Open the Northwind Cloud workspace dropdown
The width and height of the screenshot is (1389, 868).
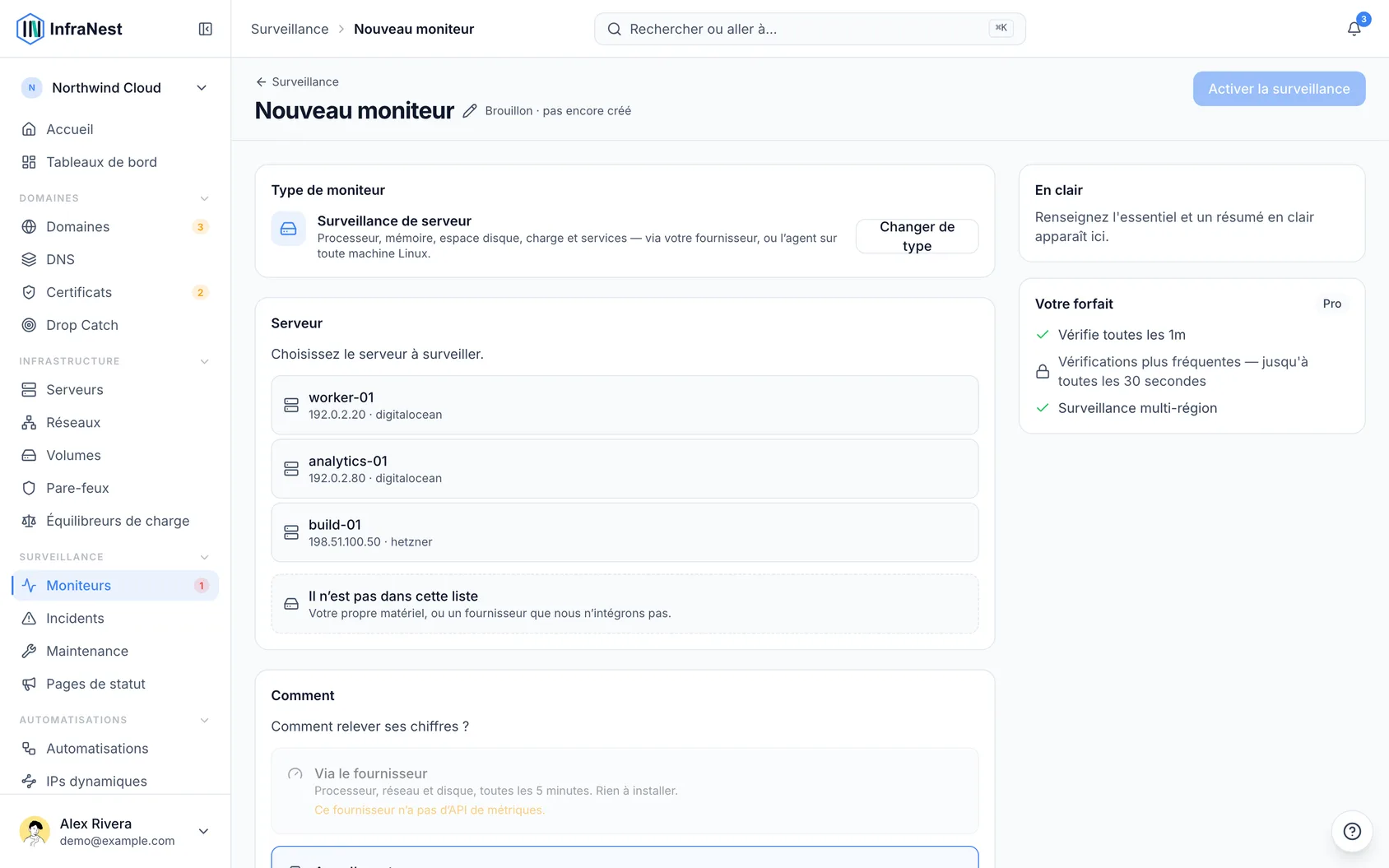click(115, 88)
